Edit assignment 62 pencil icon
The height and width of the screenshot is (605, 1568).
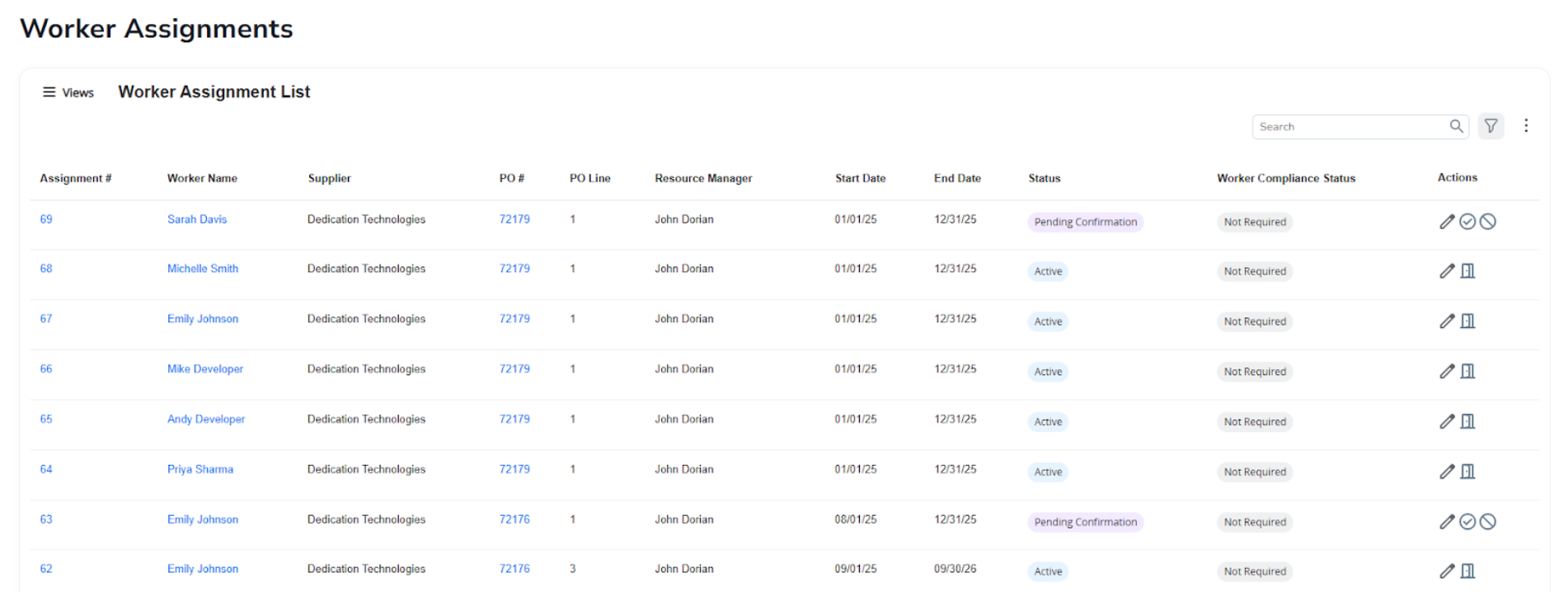1447,571
